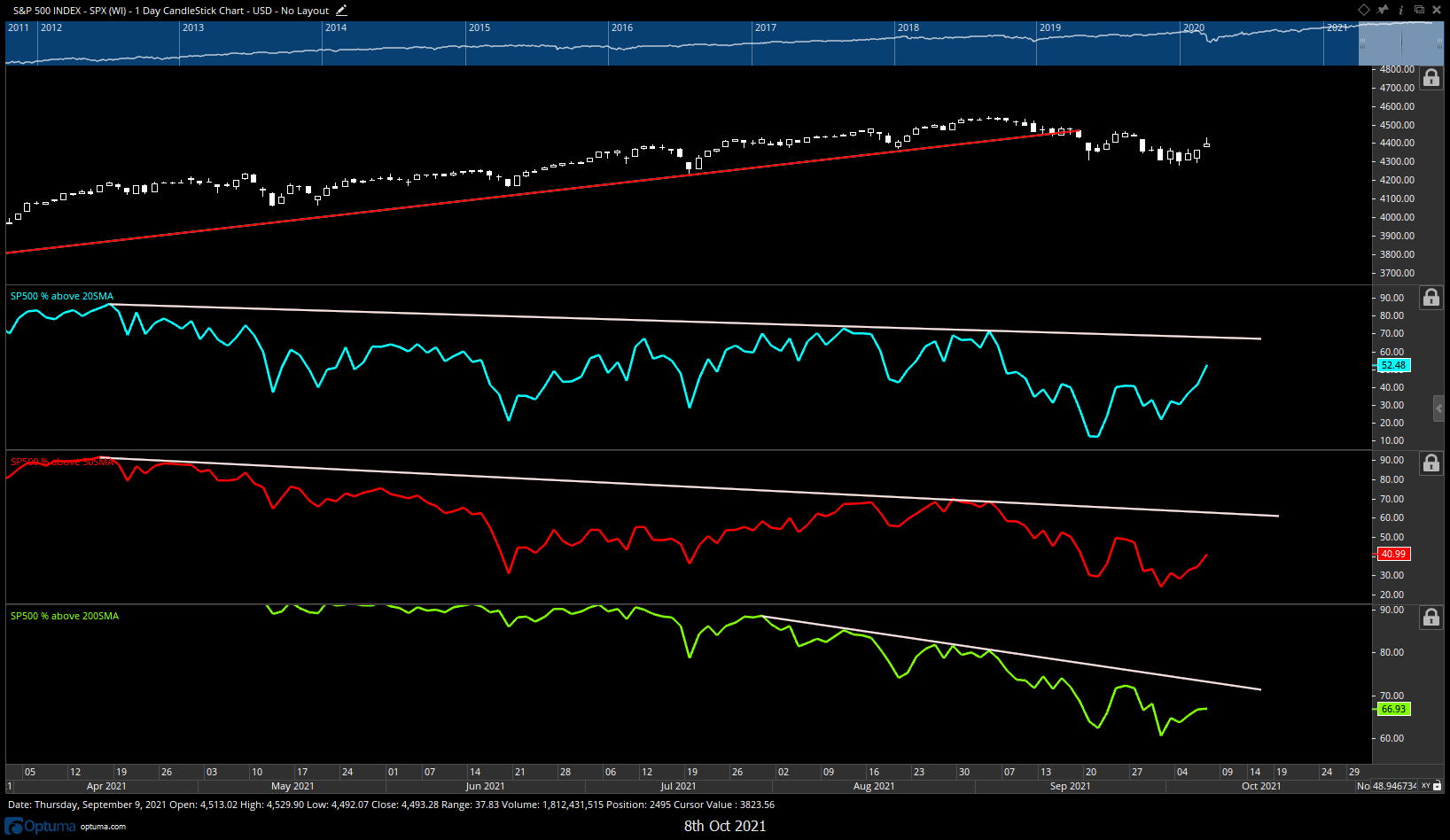Screen dimensions: 1450x840
Task: Click the optuma.com link
Action: tap(103, 827)
